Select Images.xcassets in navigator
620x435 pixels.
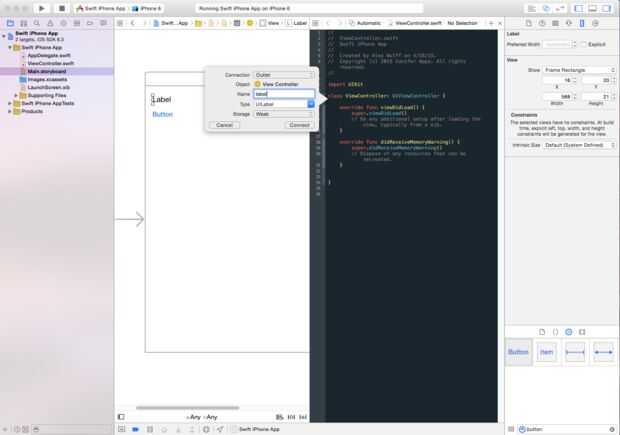47,79
